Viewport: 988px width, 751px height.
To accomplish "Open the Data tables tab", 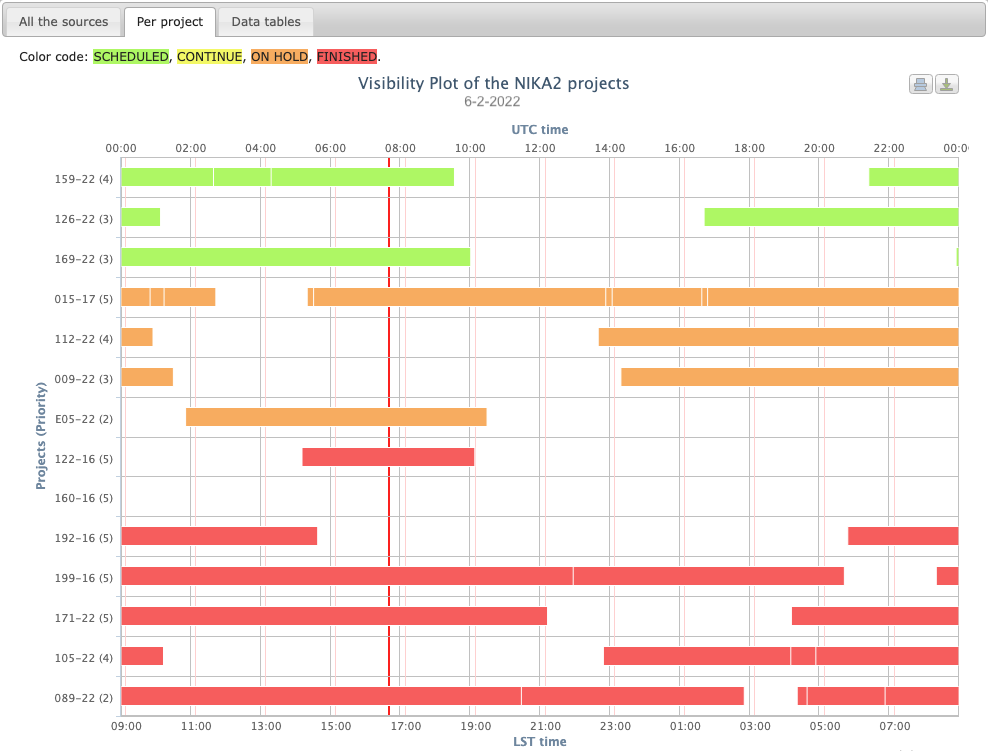I will click(x=266, y=21).
